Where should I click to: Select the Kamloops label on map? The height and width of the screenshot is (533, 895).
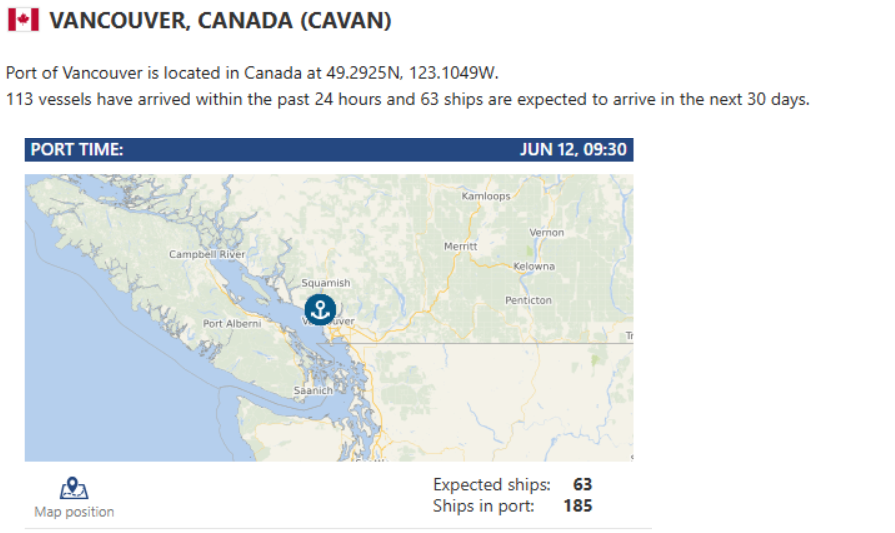486,196
